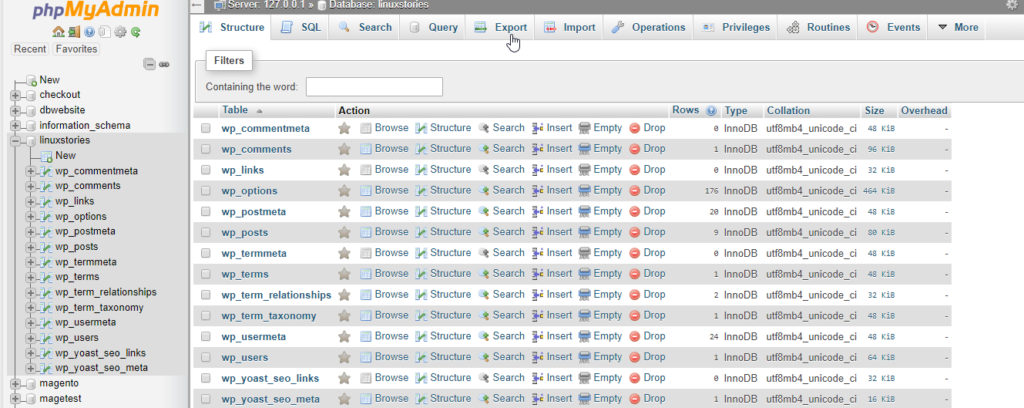Expand wp_commentmeta table node in sidebar

coord(30,171)
